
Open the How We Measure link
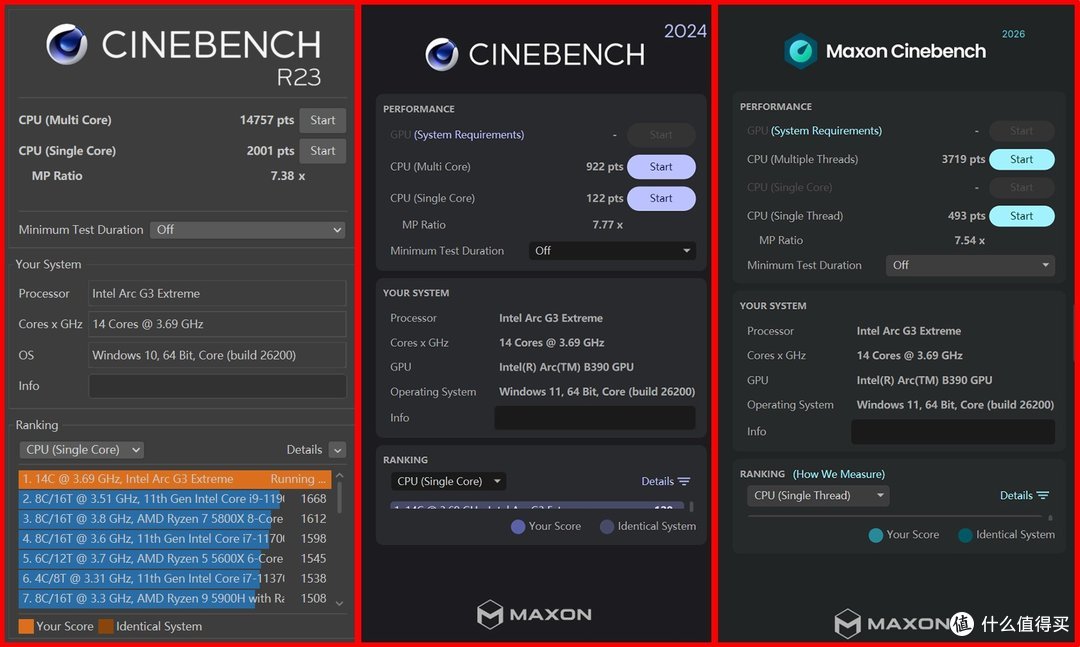[839, 474]
